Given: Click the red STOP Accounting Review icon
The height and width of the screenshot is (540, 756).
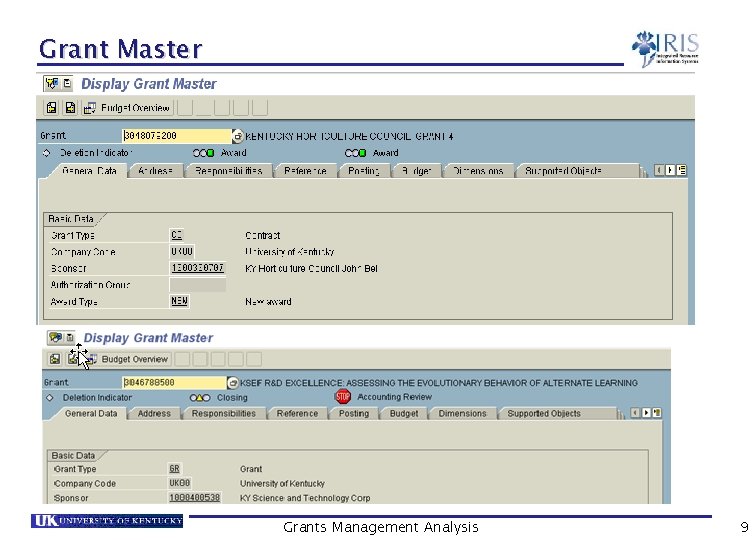Looking at the screenshot, I should click(343, 397).
